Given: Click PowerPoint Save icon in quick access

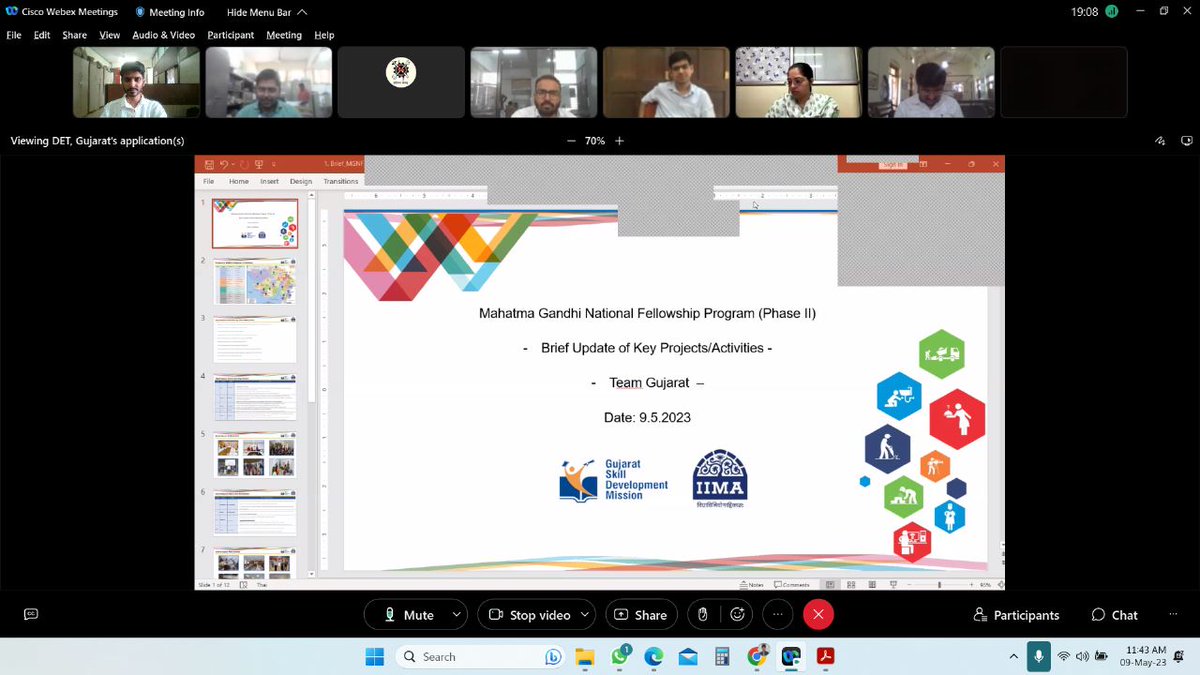Looking at the screenshot, I should (x=209, y=164).
